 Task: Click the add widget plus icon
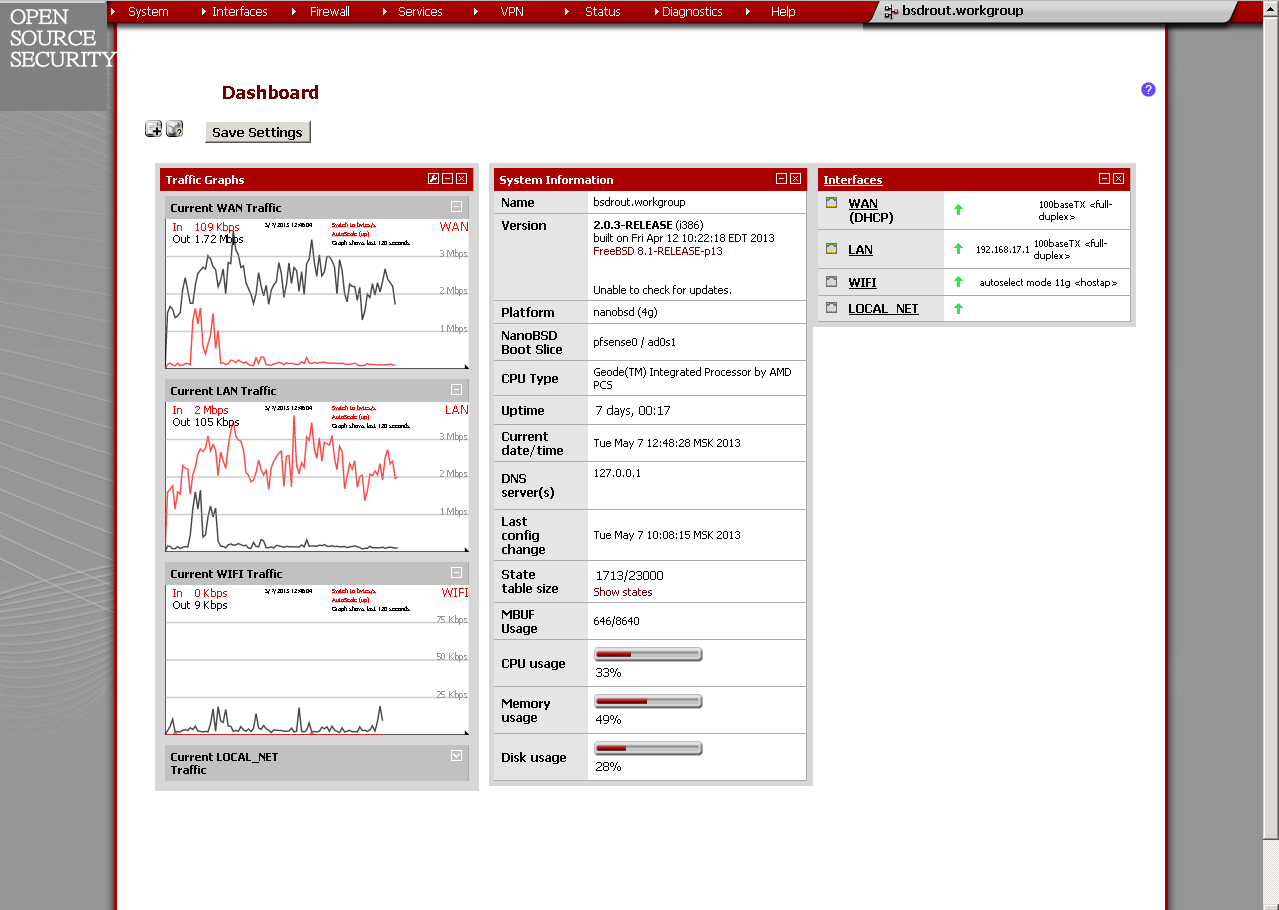(153, 128)
